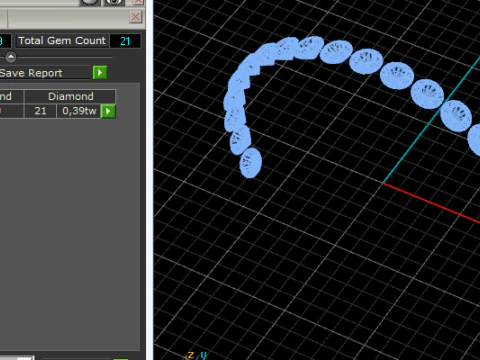Close the gem report panel with the red X

(135, 17)
